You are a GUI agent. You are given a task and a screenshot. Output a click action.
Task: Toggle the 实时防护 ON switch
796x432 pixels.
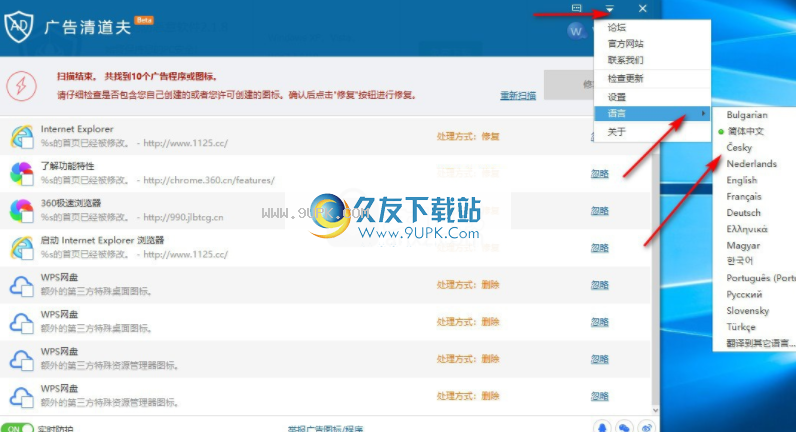17,428
